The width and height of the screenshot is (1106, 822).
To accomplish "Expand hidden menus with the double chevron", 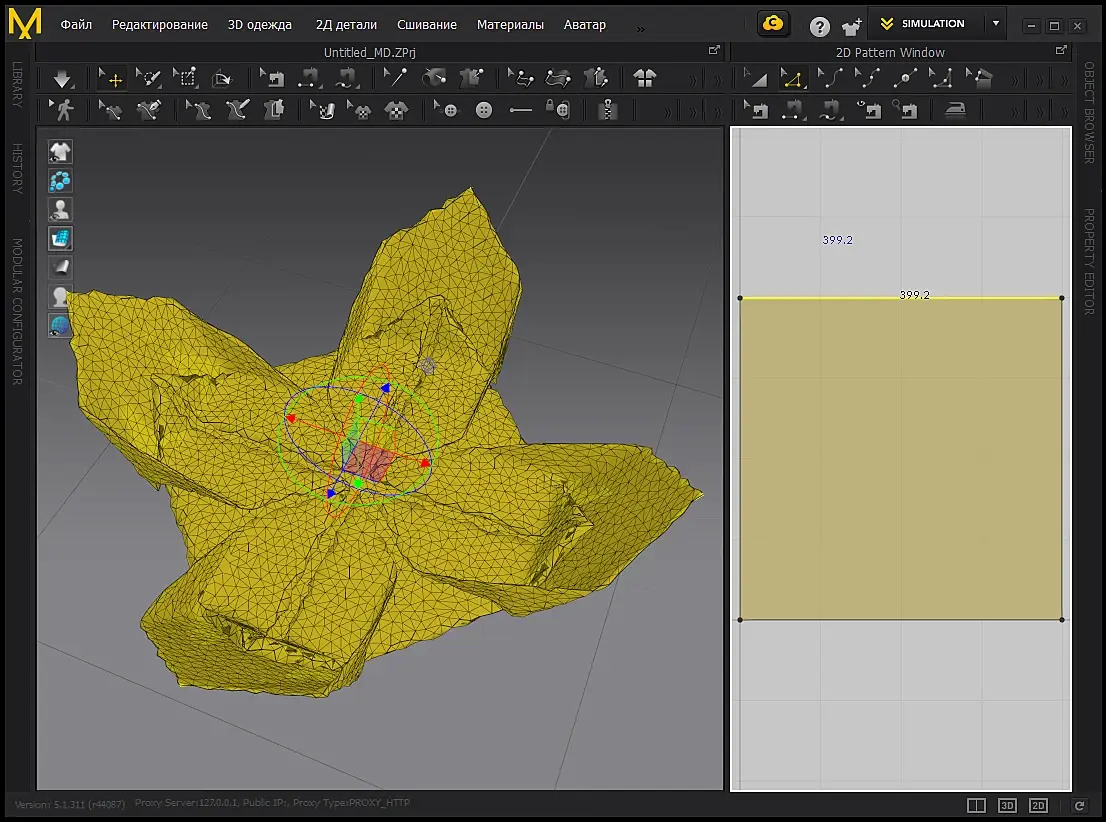I will [640, 27].
